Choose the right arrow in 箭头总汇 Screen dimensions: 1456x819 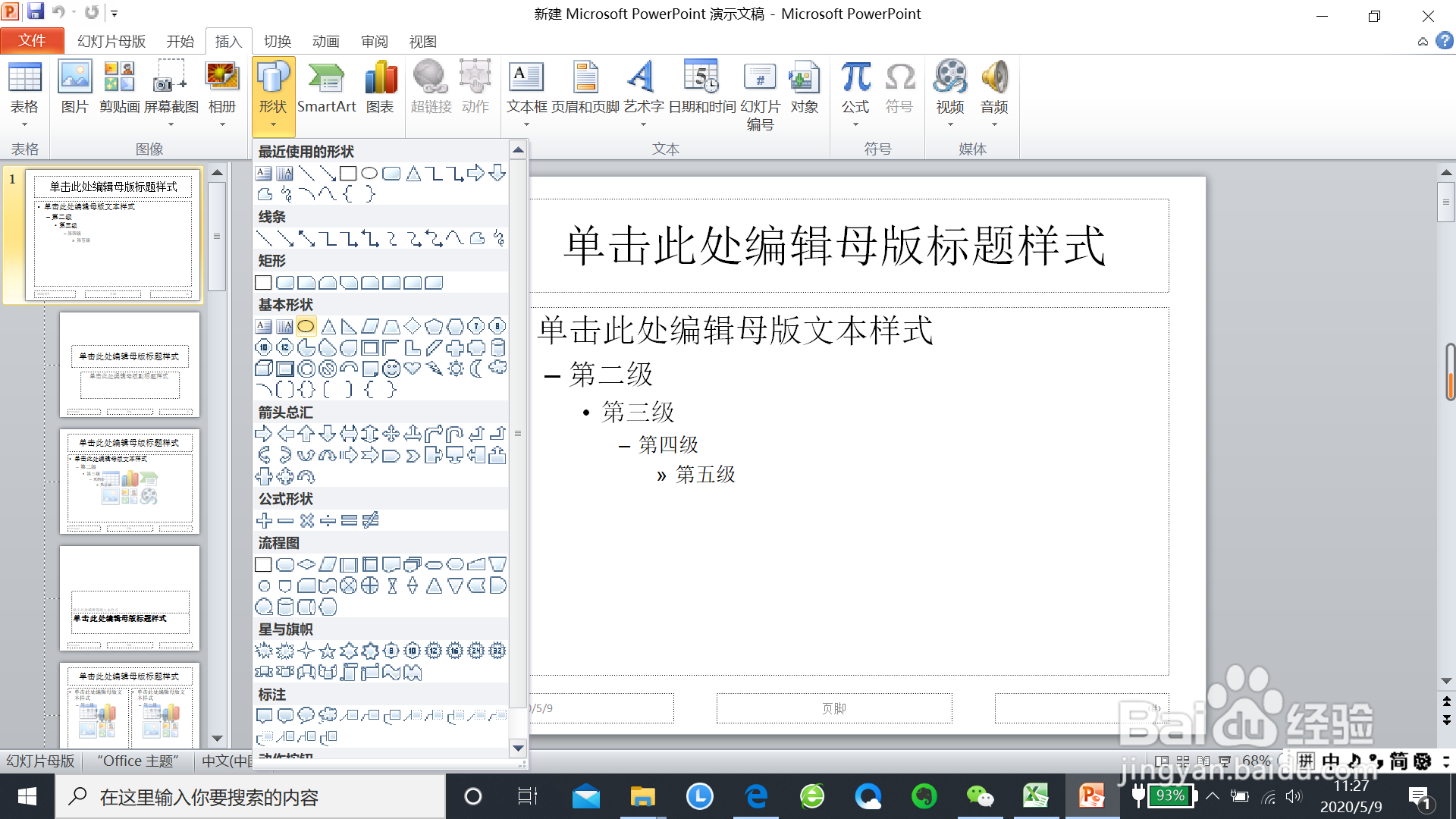(x=263, y=434)
